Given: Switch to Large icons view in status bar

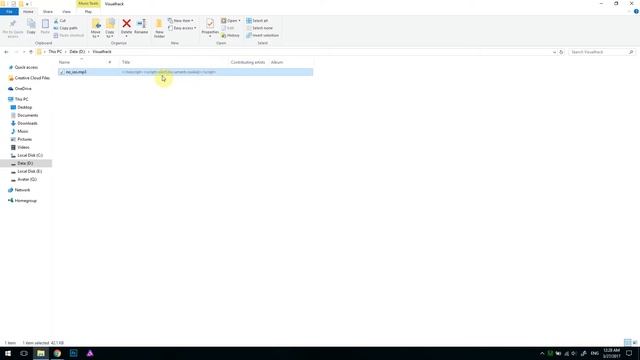Looking at the screenshot, I should 635,342.
